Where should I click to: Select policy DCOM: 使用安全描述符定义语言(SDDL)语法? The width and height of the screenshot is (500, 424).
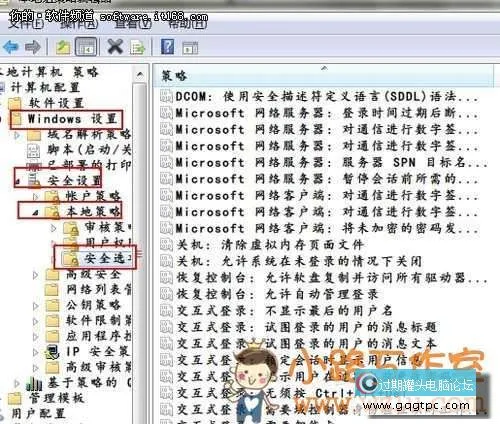(x=326, y=96)
